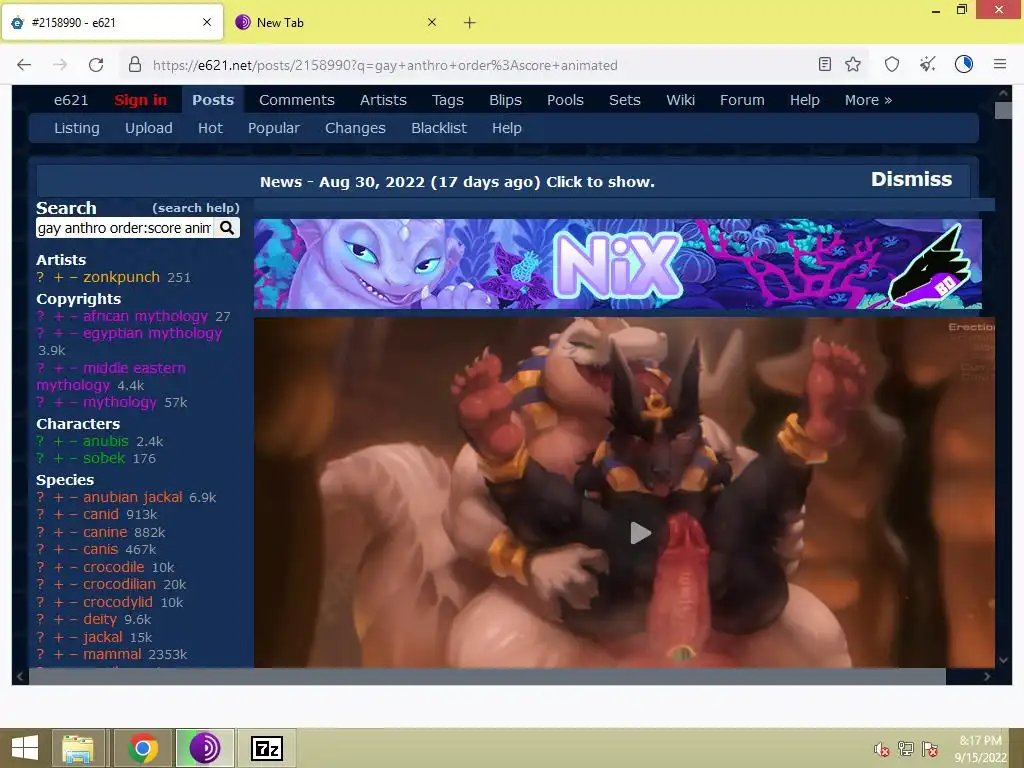Click the New Identity broom icon

point(927,64)
